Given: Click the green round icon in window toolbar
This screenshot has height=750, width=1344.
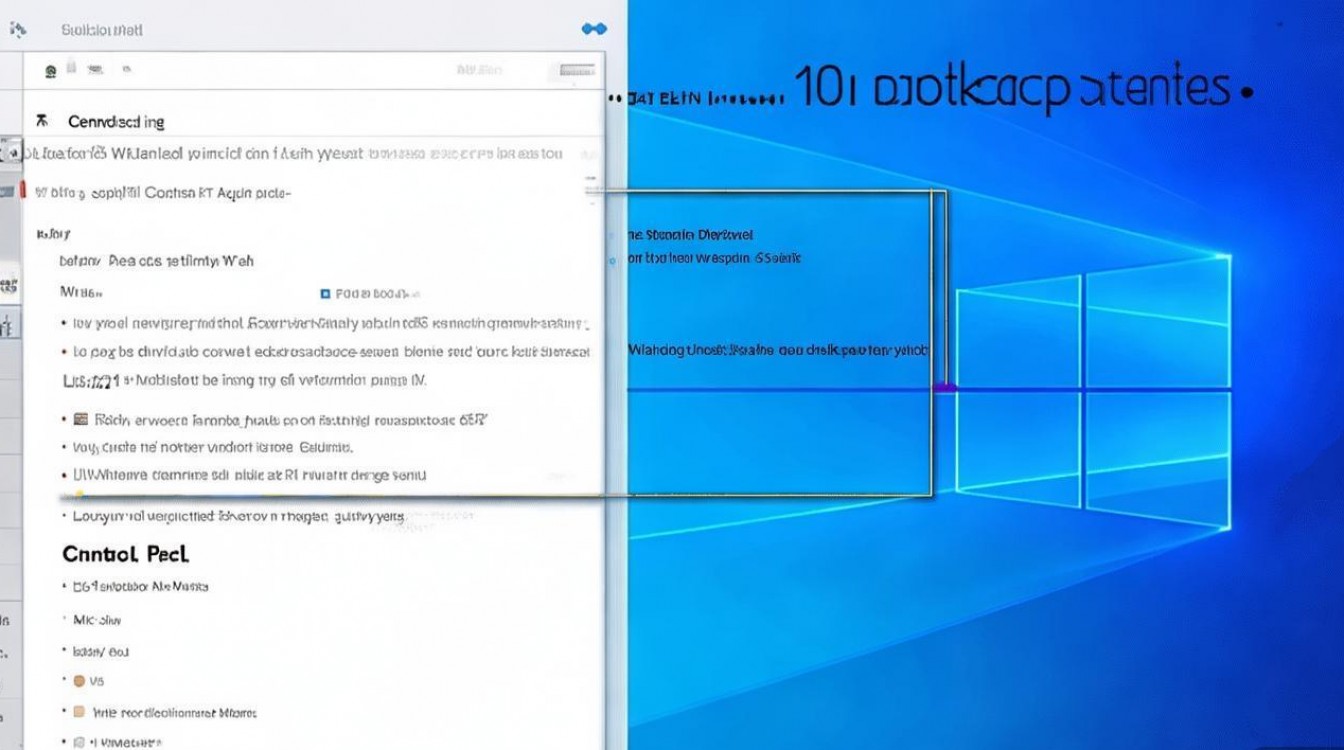Looking at the screenshot, I should pos(50,71).
